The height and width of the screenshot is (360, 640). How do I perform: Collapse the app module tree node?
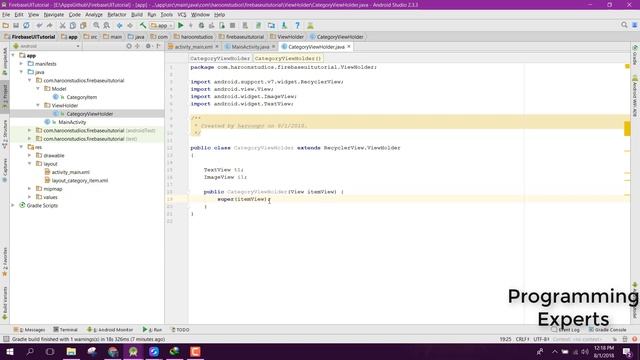[13, 55]
